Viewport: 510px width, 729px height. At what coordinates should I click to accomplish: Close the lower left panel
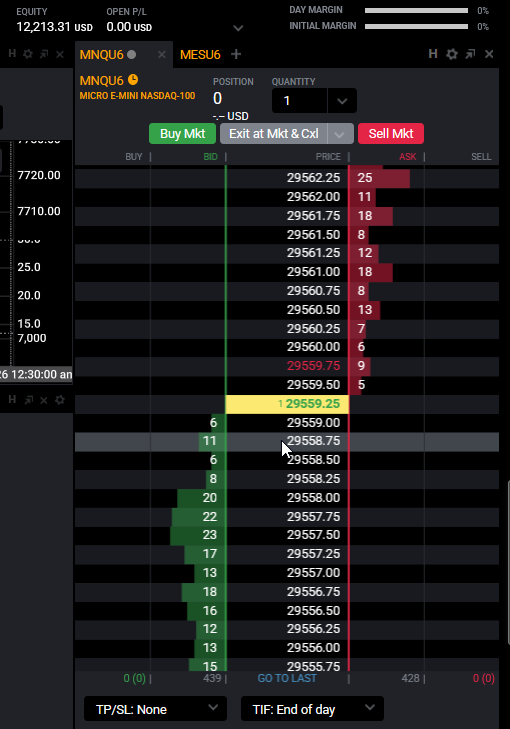click(x=44, y=400)
